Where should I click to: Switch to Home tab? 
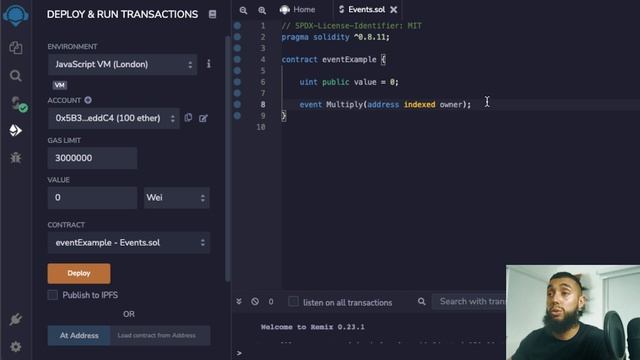tap(298, 9)
